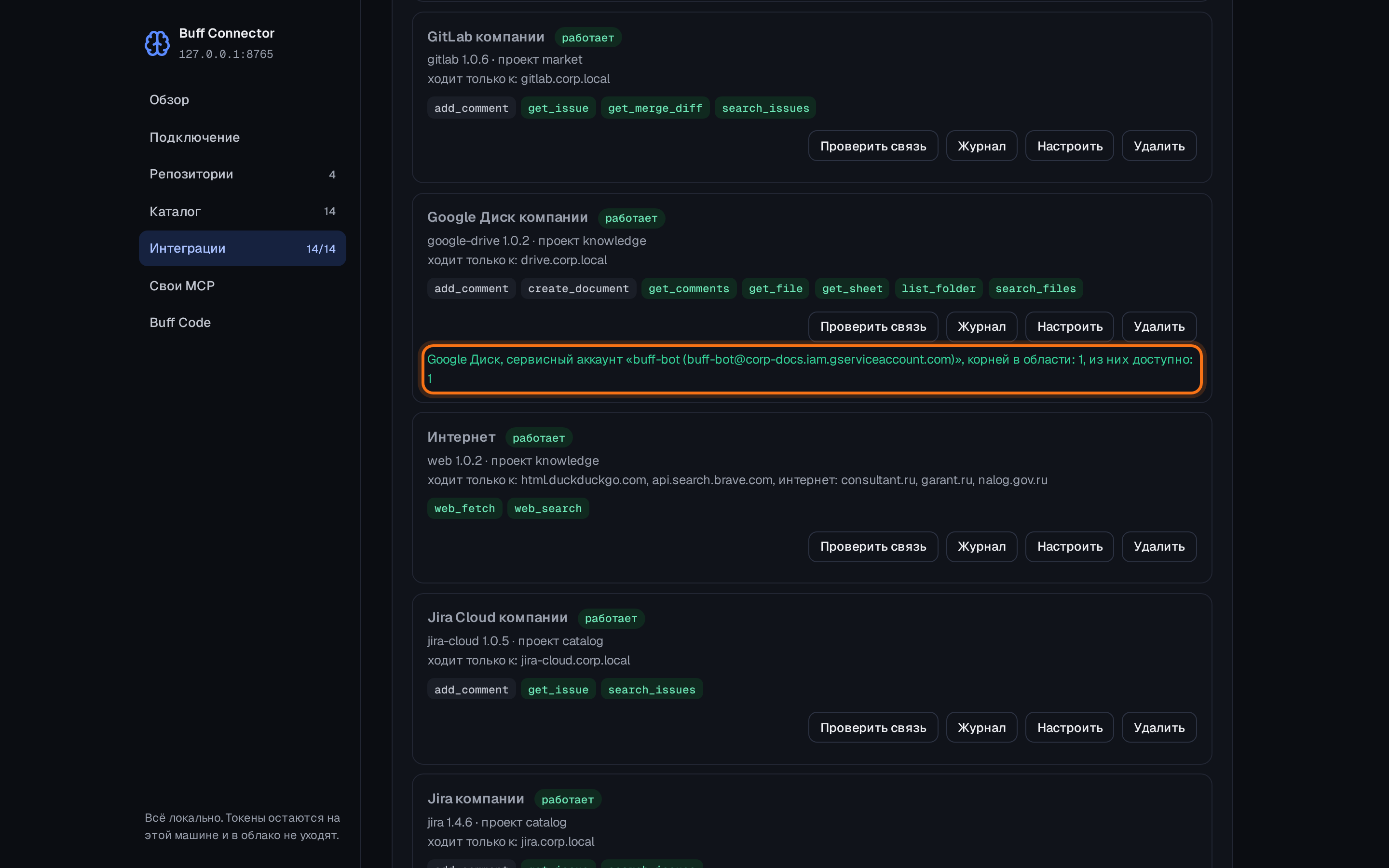
Task: Click the get_sheet tool tag
Action: click(x=852, y=288)
